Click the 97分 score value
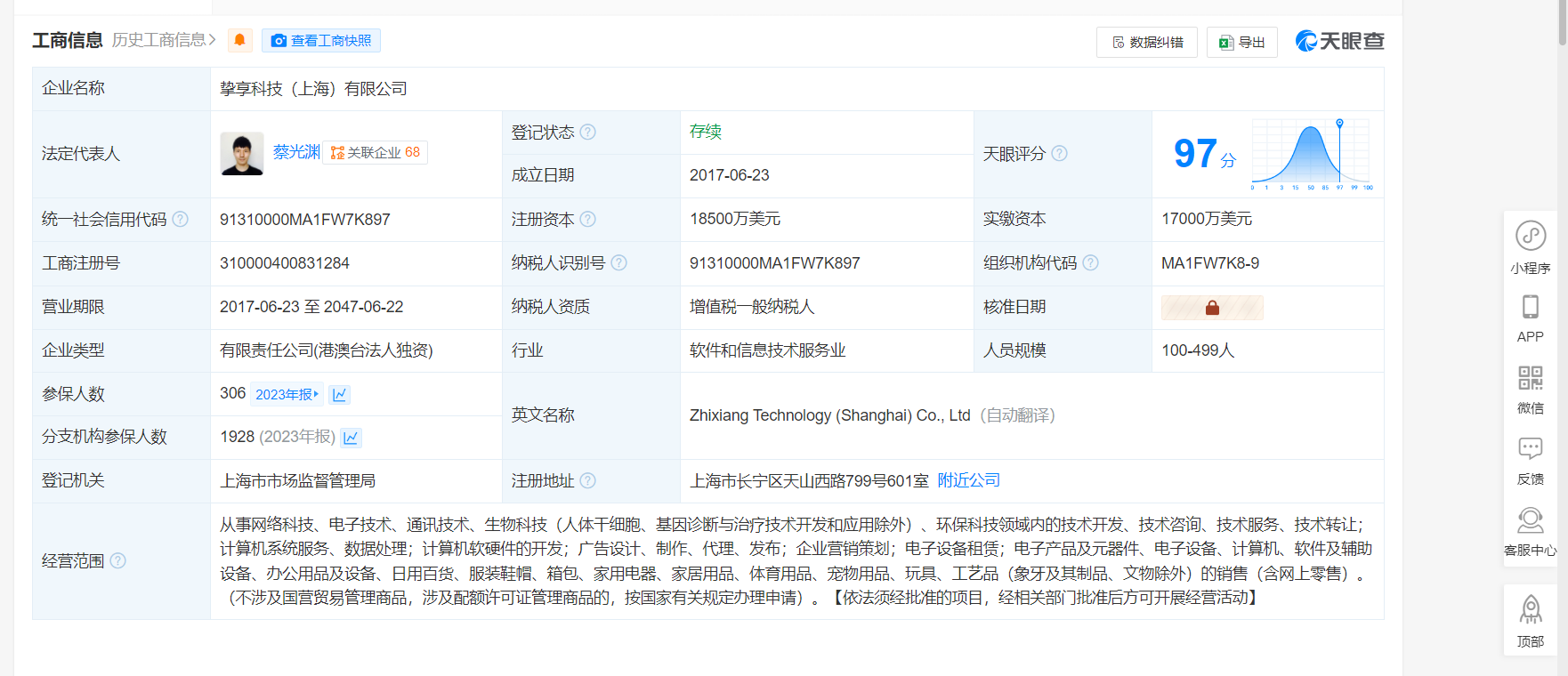The height and width of the screenshot is (676, 1568). (x=1205, y=154)
